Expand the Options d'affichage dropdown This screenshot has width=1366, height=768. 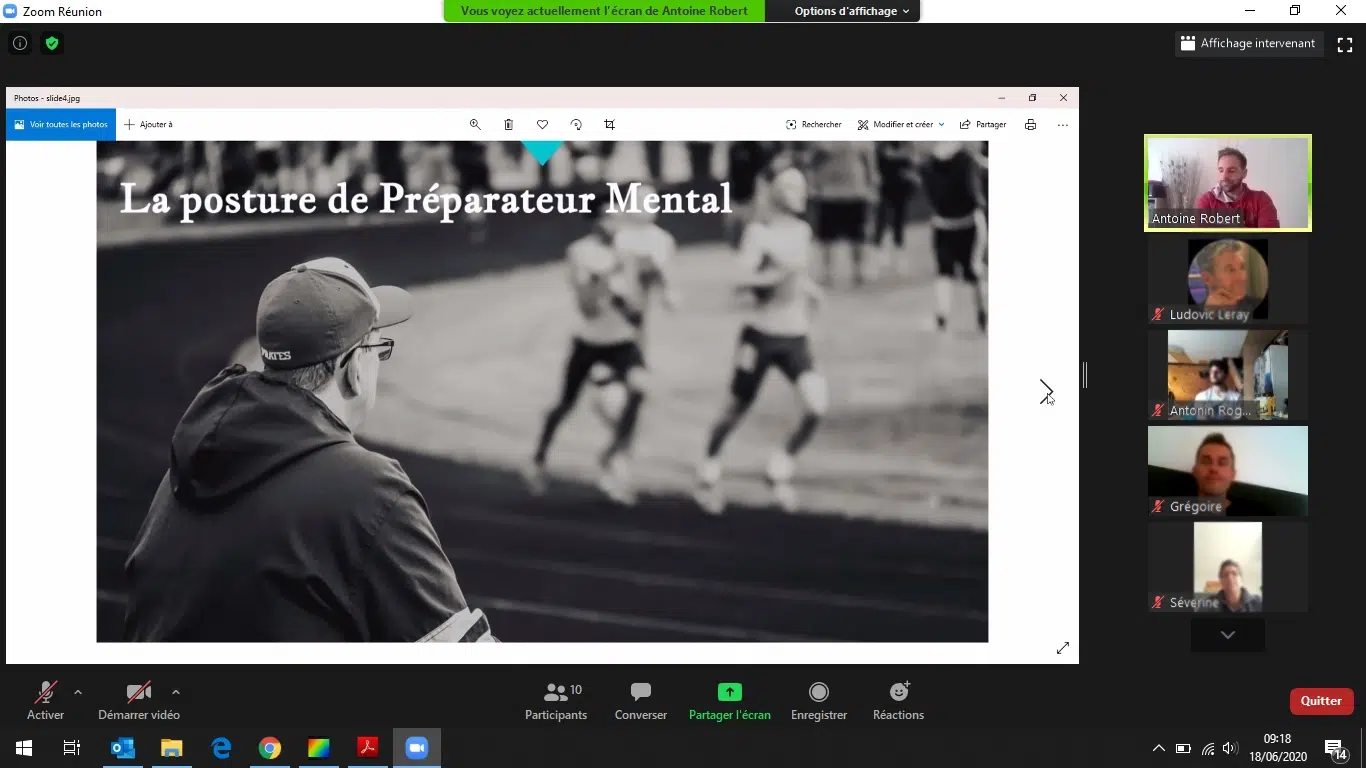coord(851,12)
